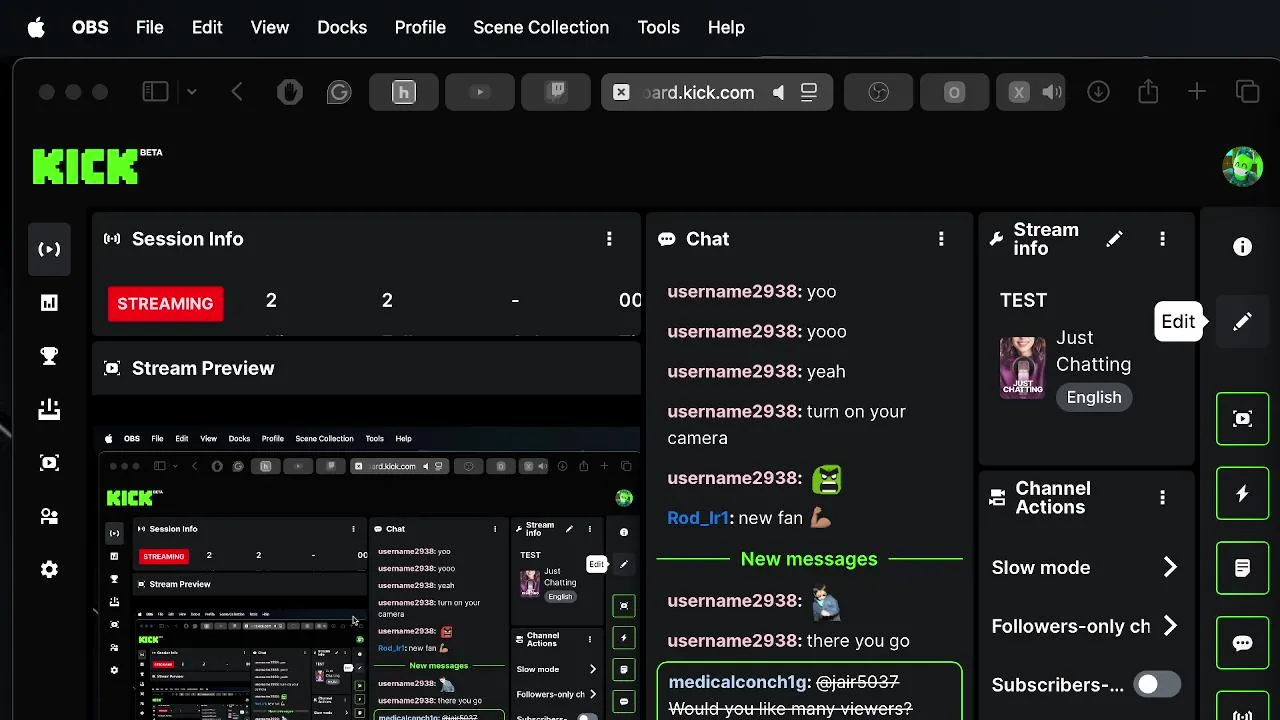Open the Tools menu

pos(658,27)
